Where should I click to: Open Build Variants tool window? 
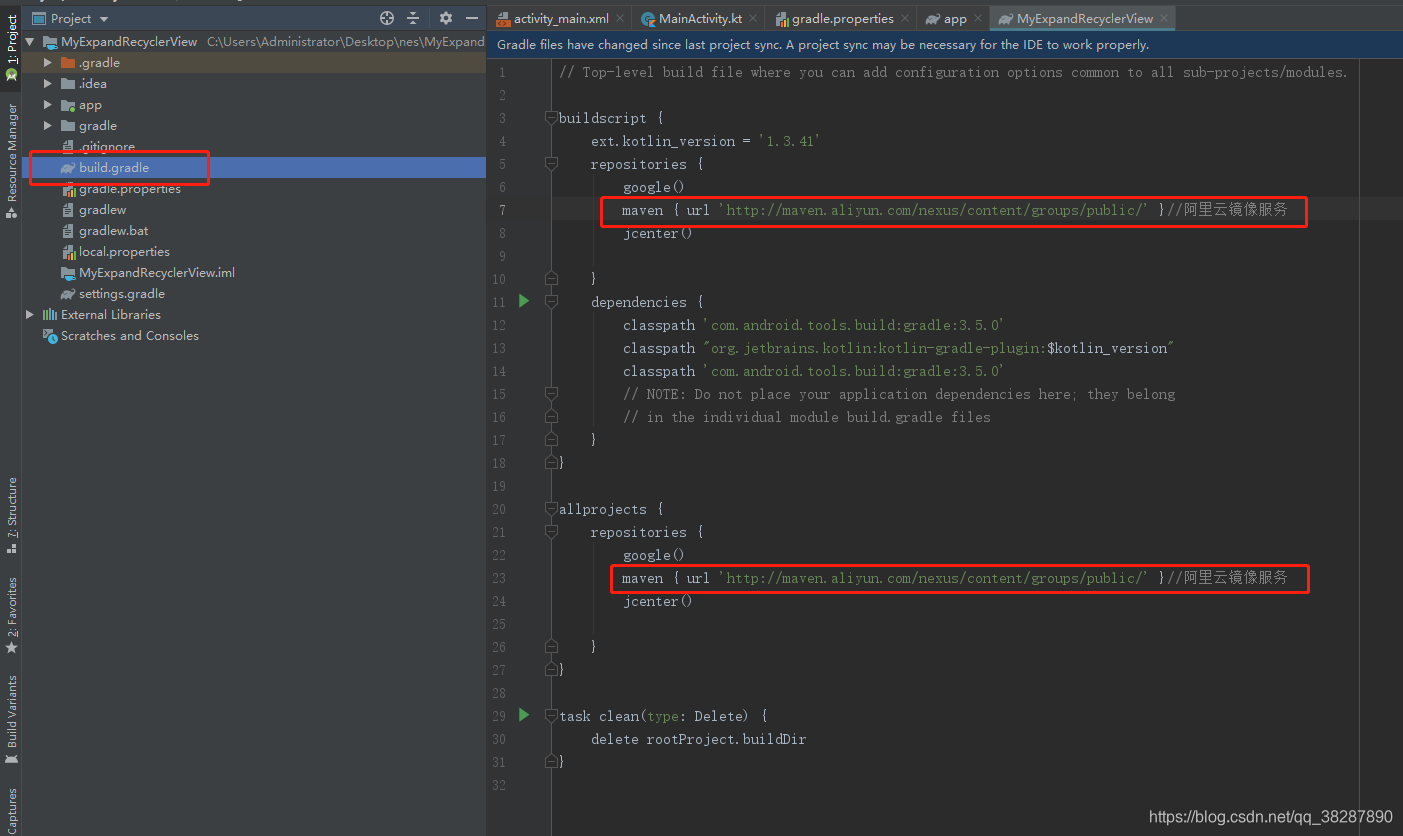[11, 720]
